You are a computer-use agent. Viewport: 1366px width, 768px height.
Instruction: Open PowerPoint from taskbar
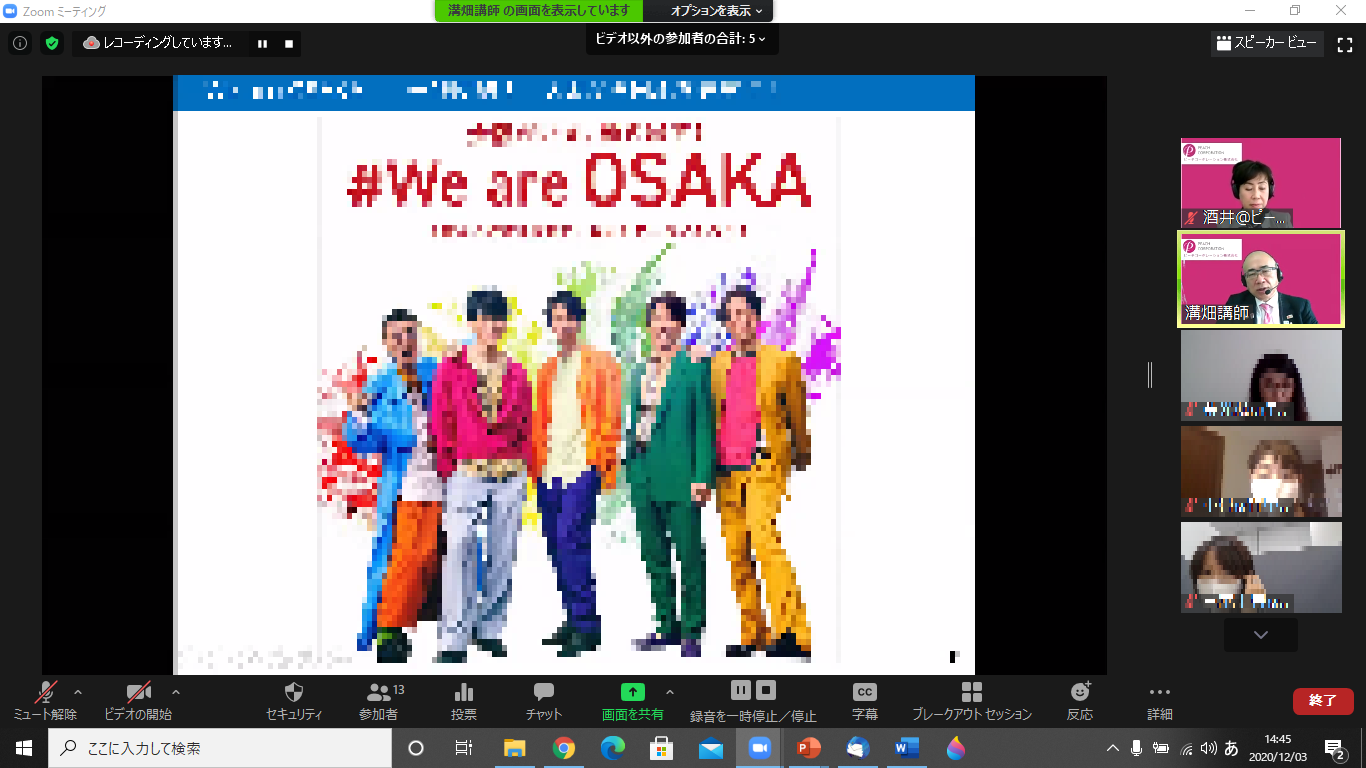808,748
